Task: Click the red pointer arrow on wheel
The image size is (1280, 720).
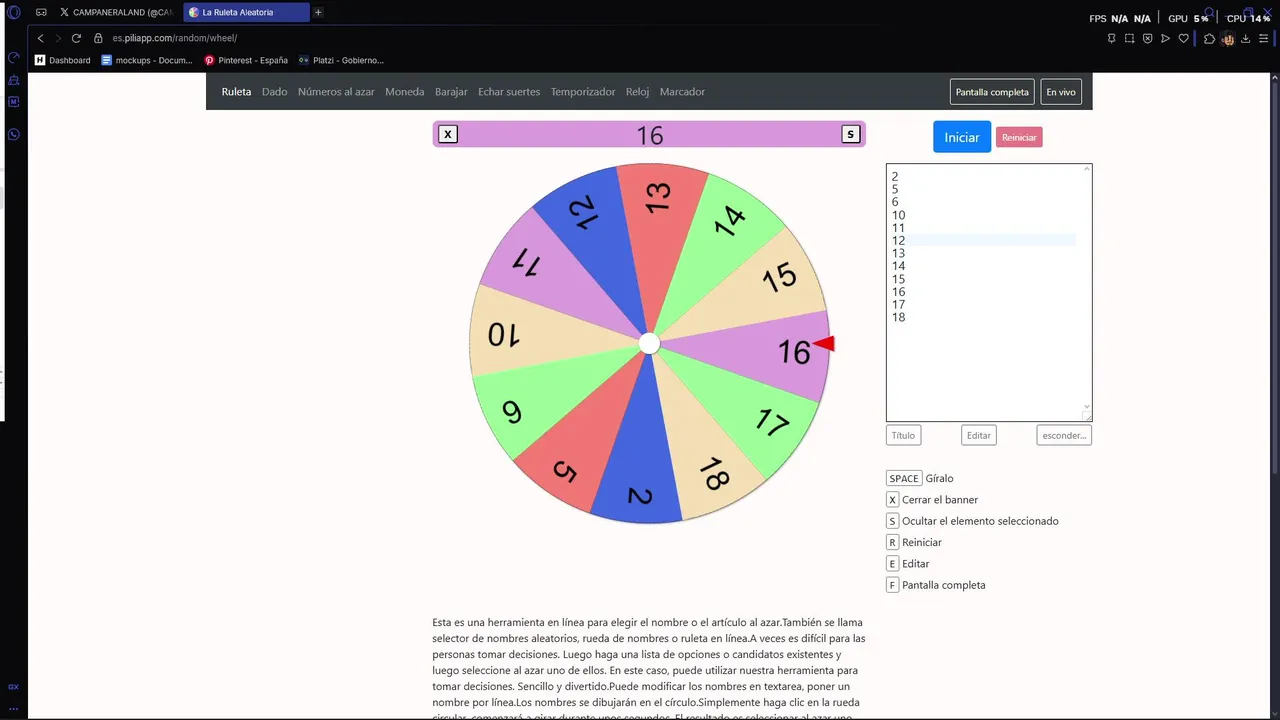Action: pos(824,344)
